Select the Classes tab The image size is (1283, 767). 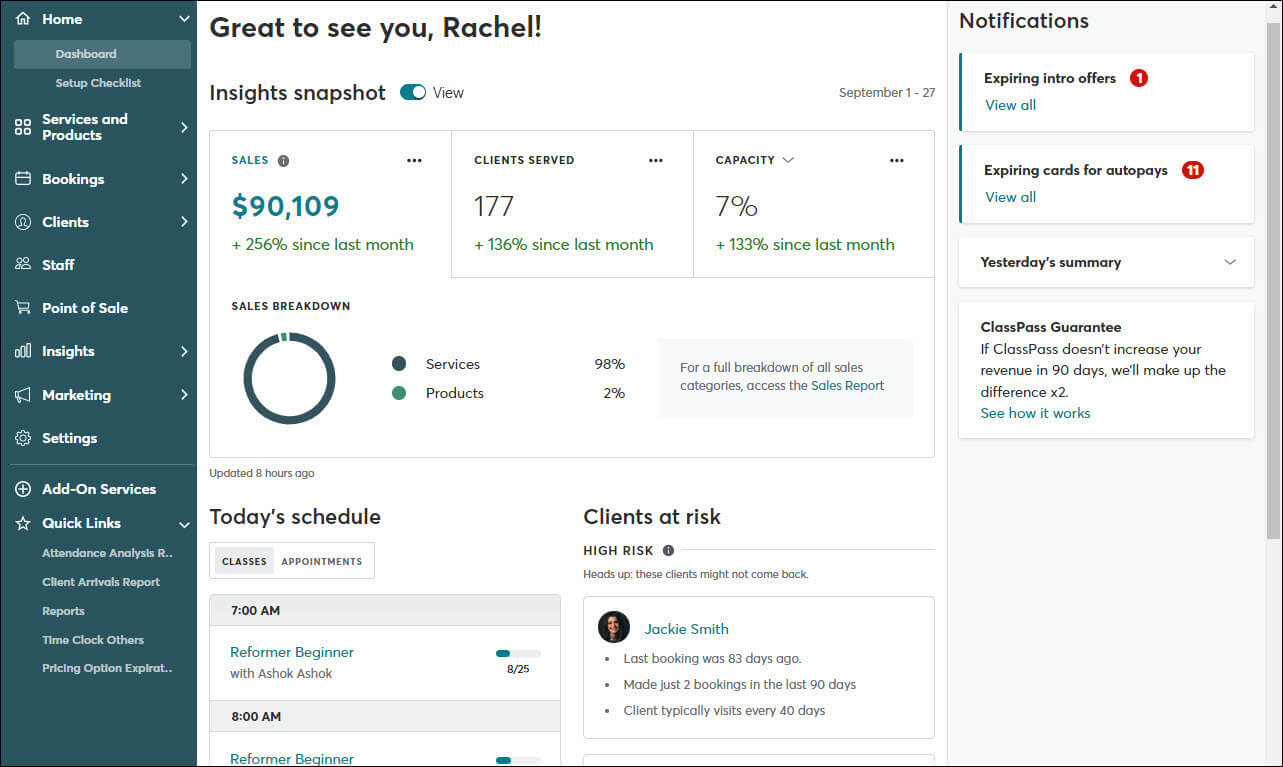coord(244,561)
